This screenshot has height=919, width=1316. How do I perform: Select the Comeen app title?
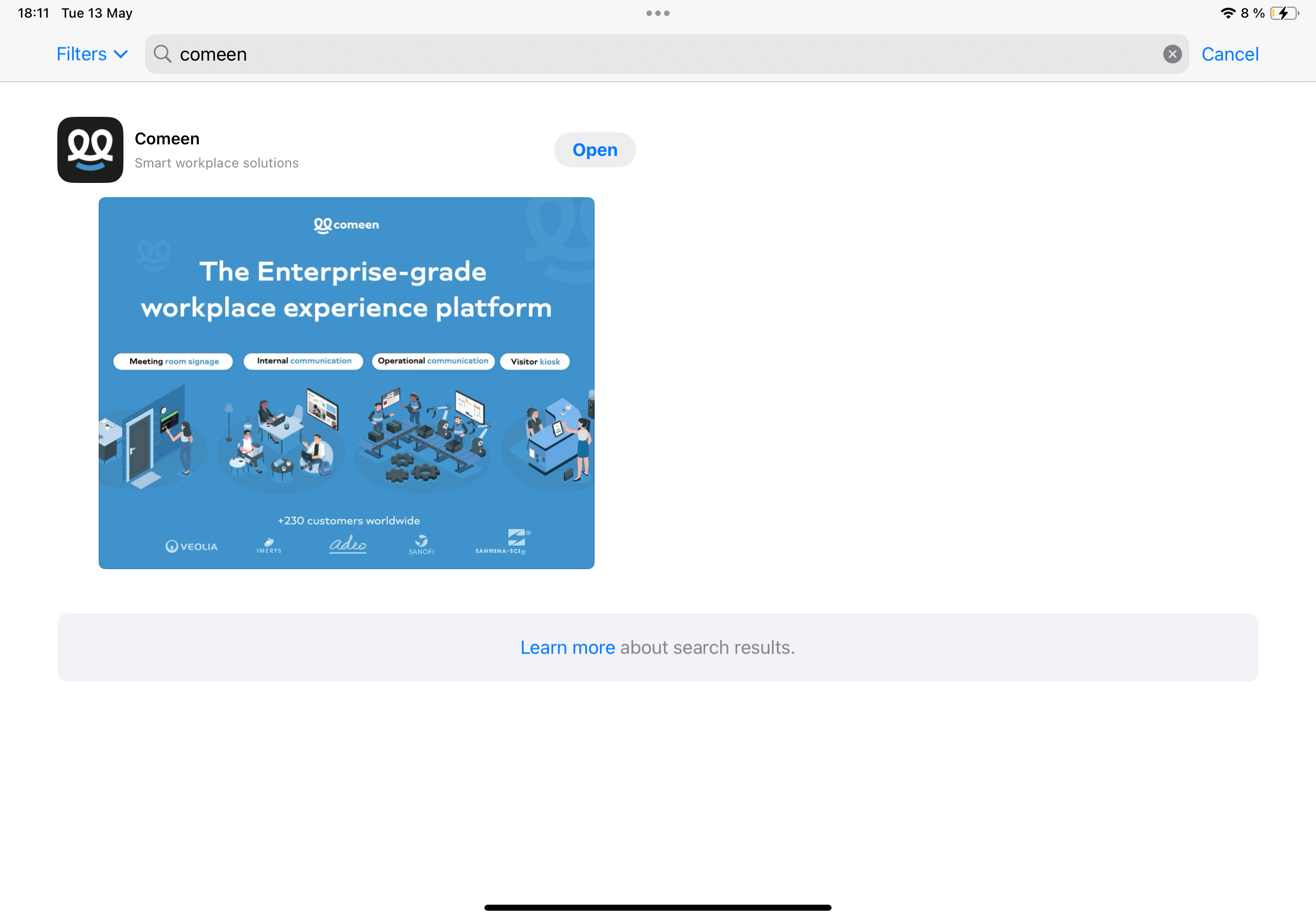167,139
